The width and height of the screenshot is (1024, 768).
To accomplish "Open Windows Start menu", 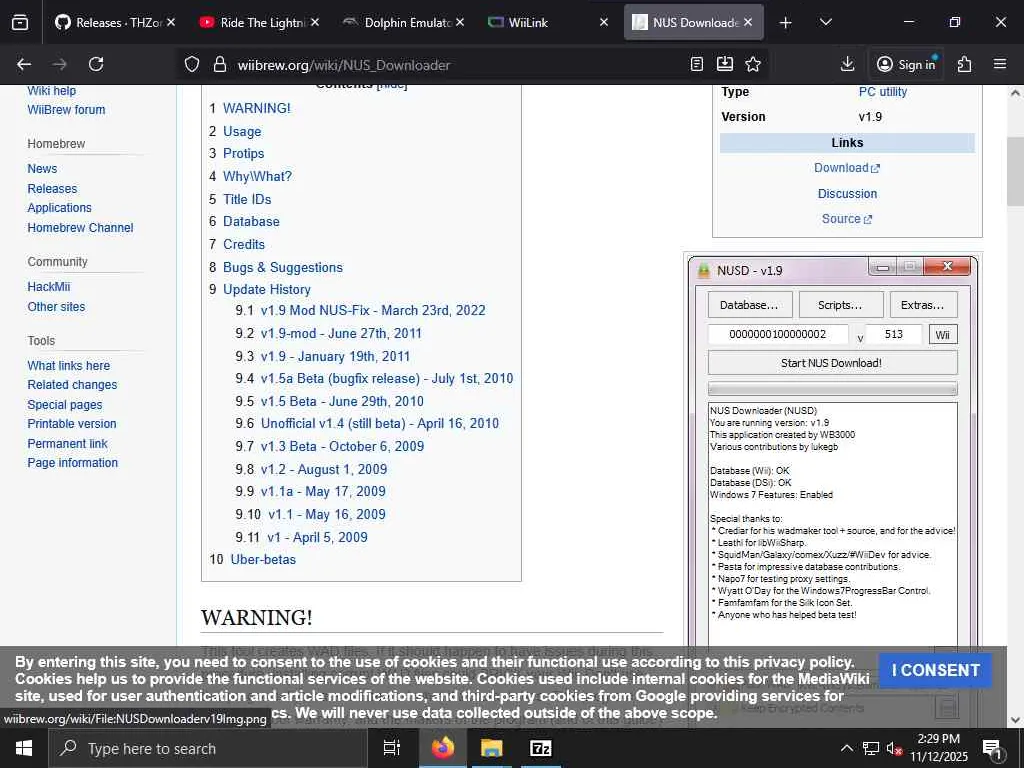I will tap(24, 748).
